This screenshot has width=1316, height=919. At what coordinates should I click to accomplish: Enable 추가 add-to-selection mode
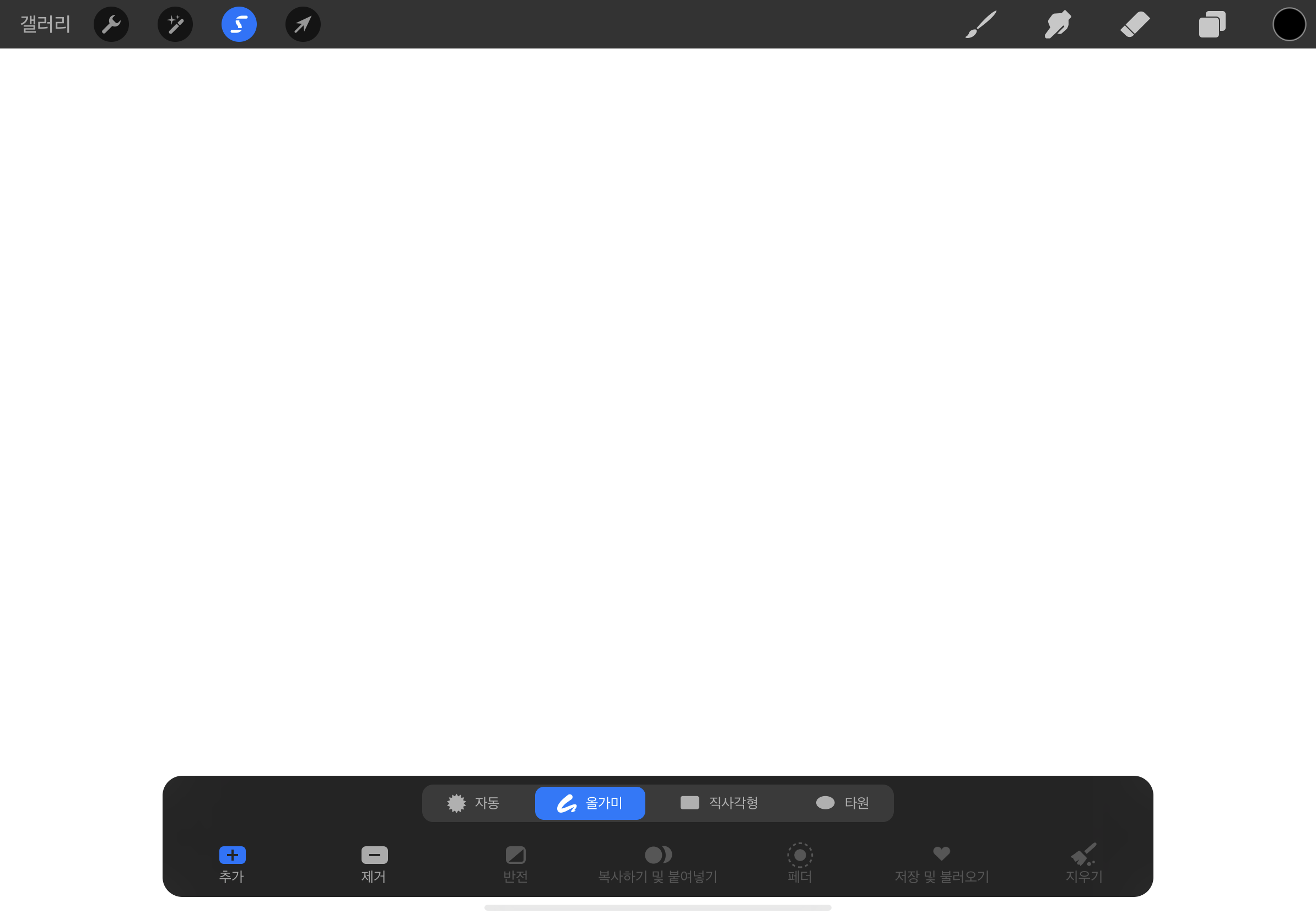tap(232, 863)
